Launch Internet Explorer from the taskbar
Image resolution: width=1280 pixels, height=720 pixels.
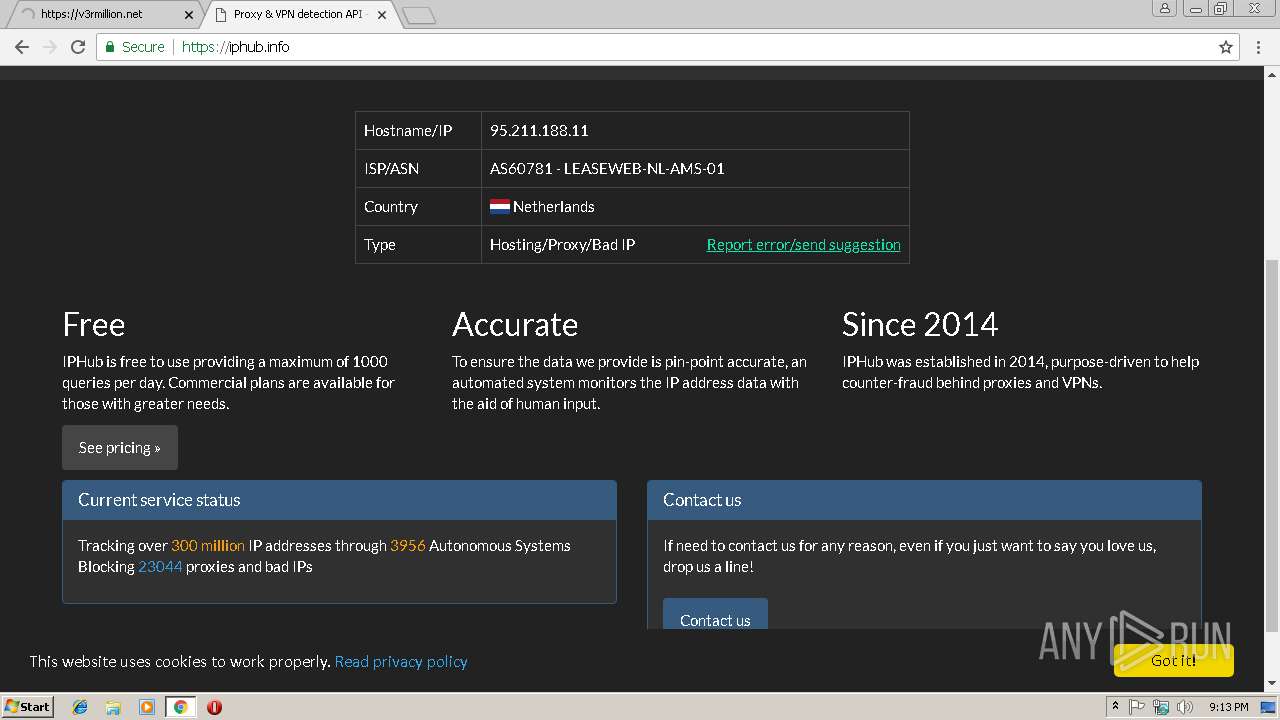pos(80,707)
